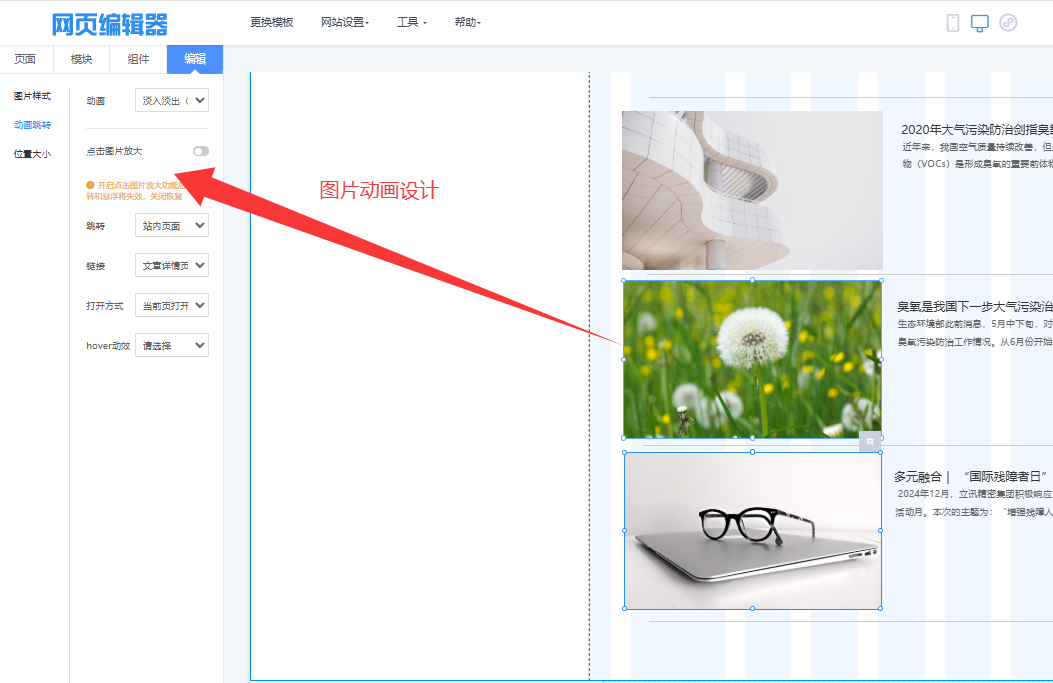Image resolution: width=1053 pixels, height=683 pixels.
Task: Select the dandelion image
Action: click(752, 359)
